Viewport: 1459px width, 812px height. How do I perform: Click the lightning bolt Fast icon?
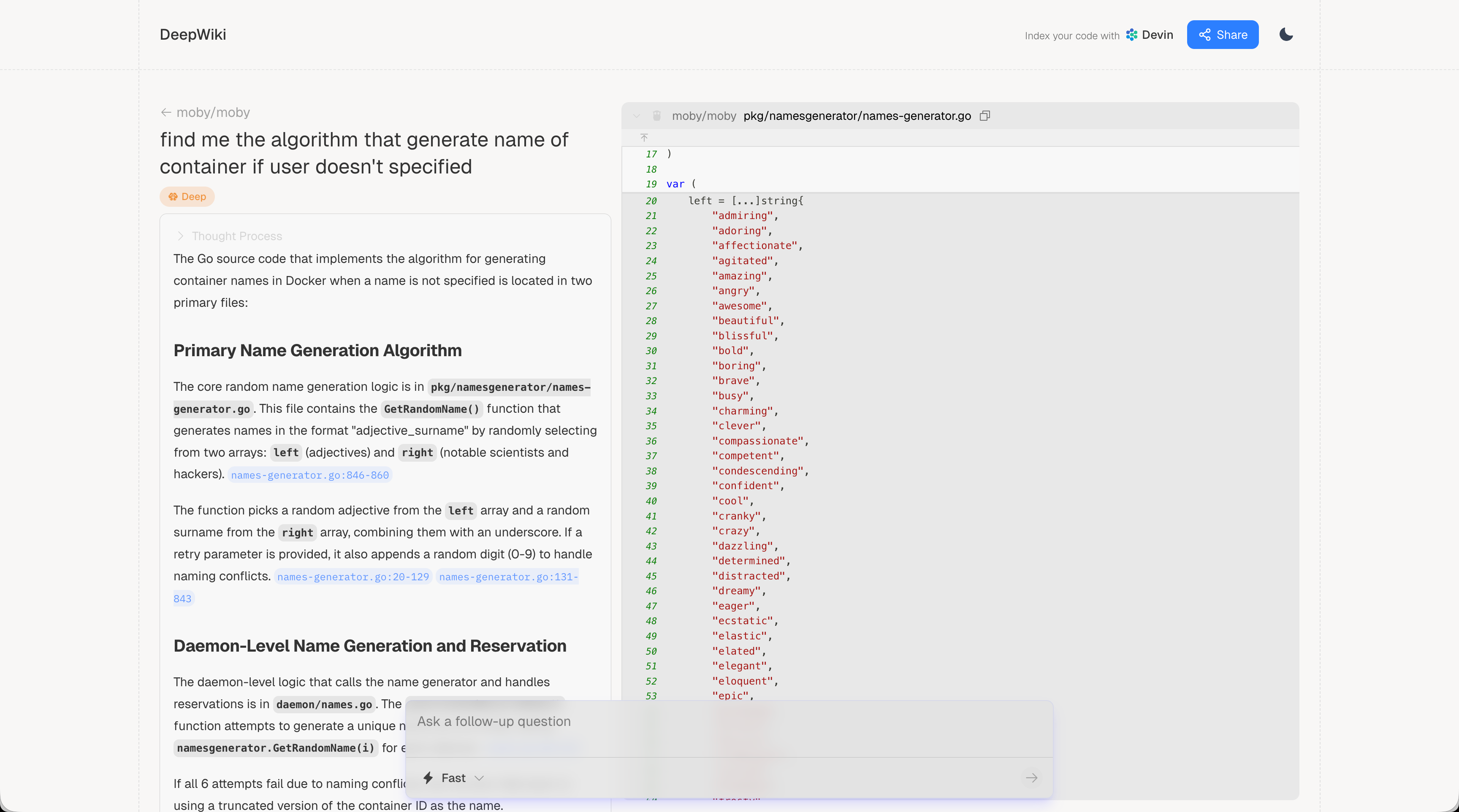(428, 778)
